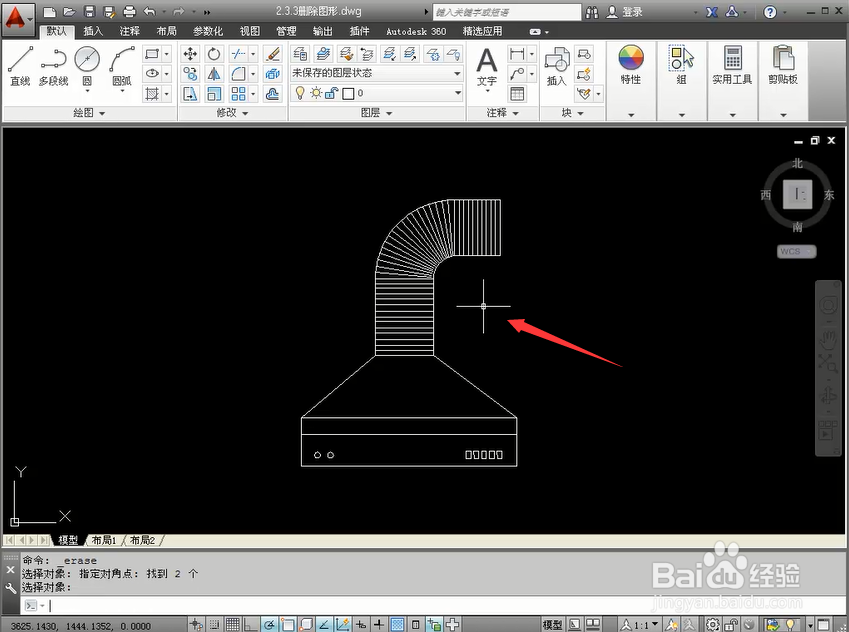Viewport: 849px width, 632px height.
Task: Click the Stretch tool icon
Action: tap(190, 94)
